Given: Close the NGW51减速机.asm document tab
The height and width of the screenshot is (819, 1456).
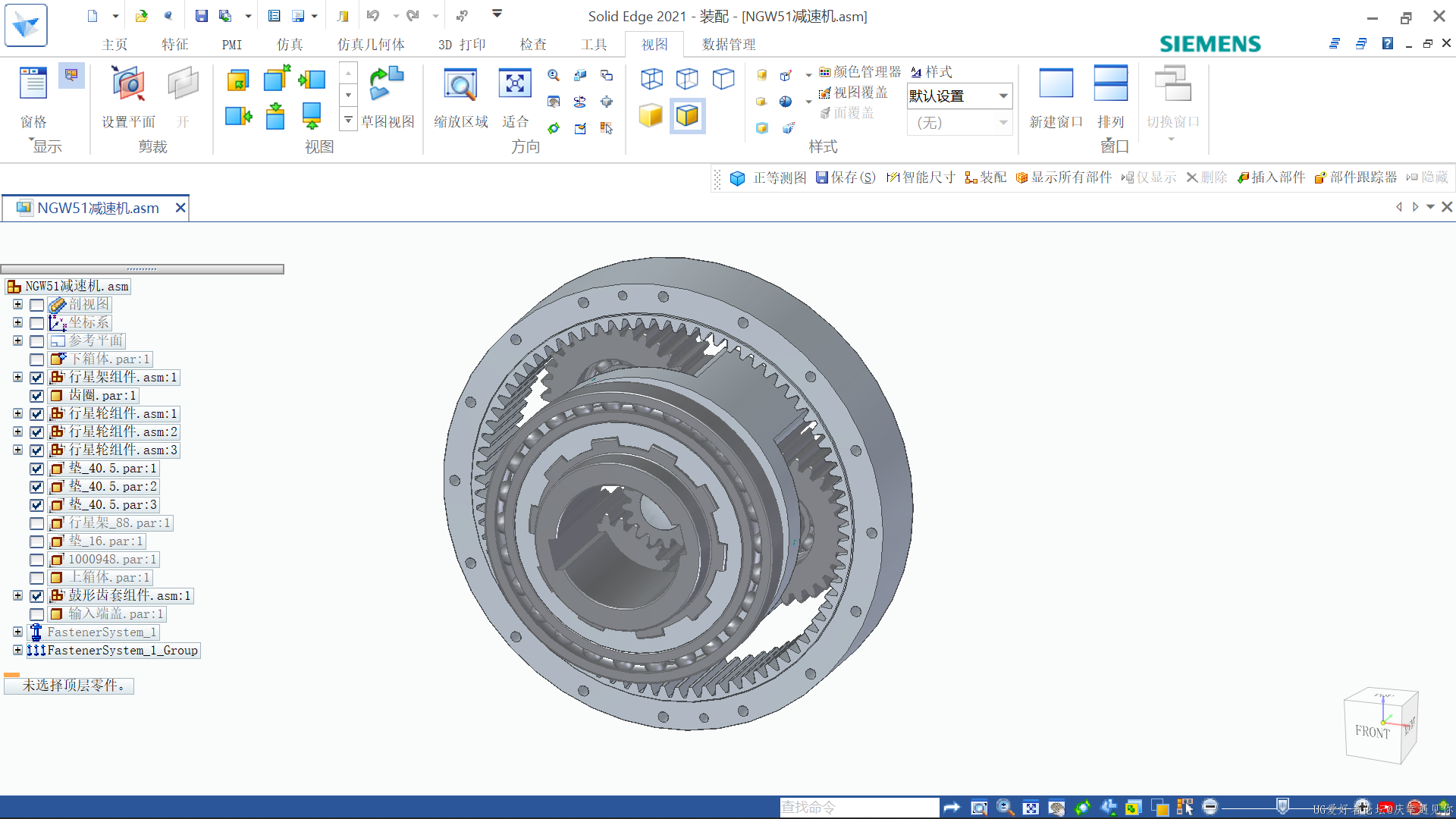Looking at the screenshot, I should [x=180, y=208].
